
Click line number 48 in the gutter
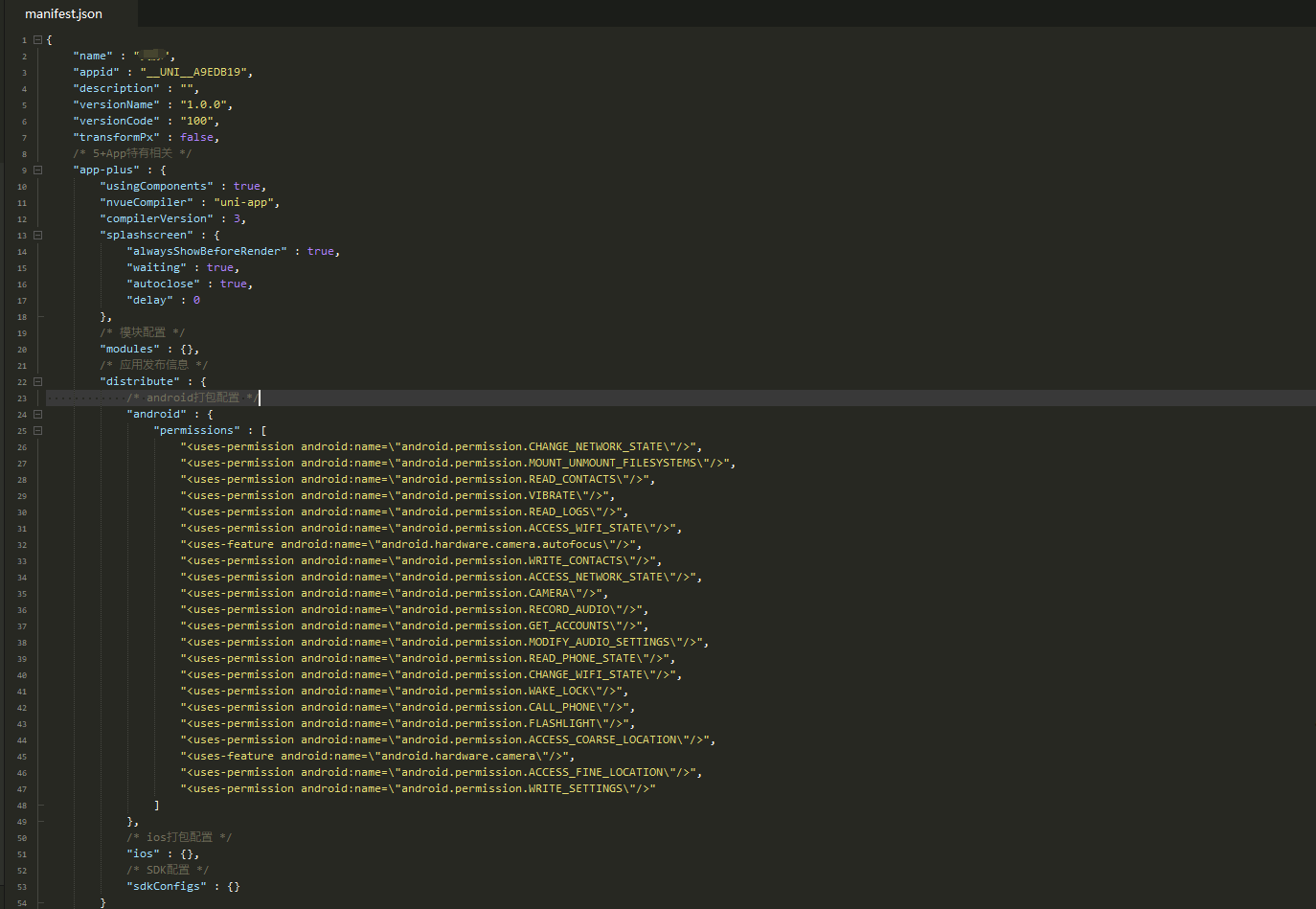coord(22,806)
